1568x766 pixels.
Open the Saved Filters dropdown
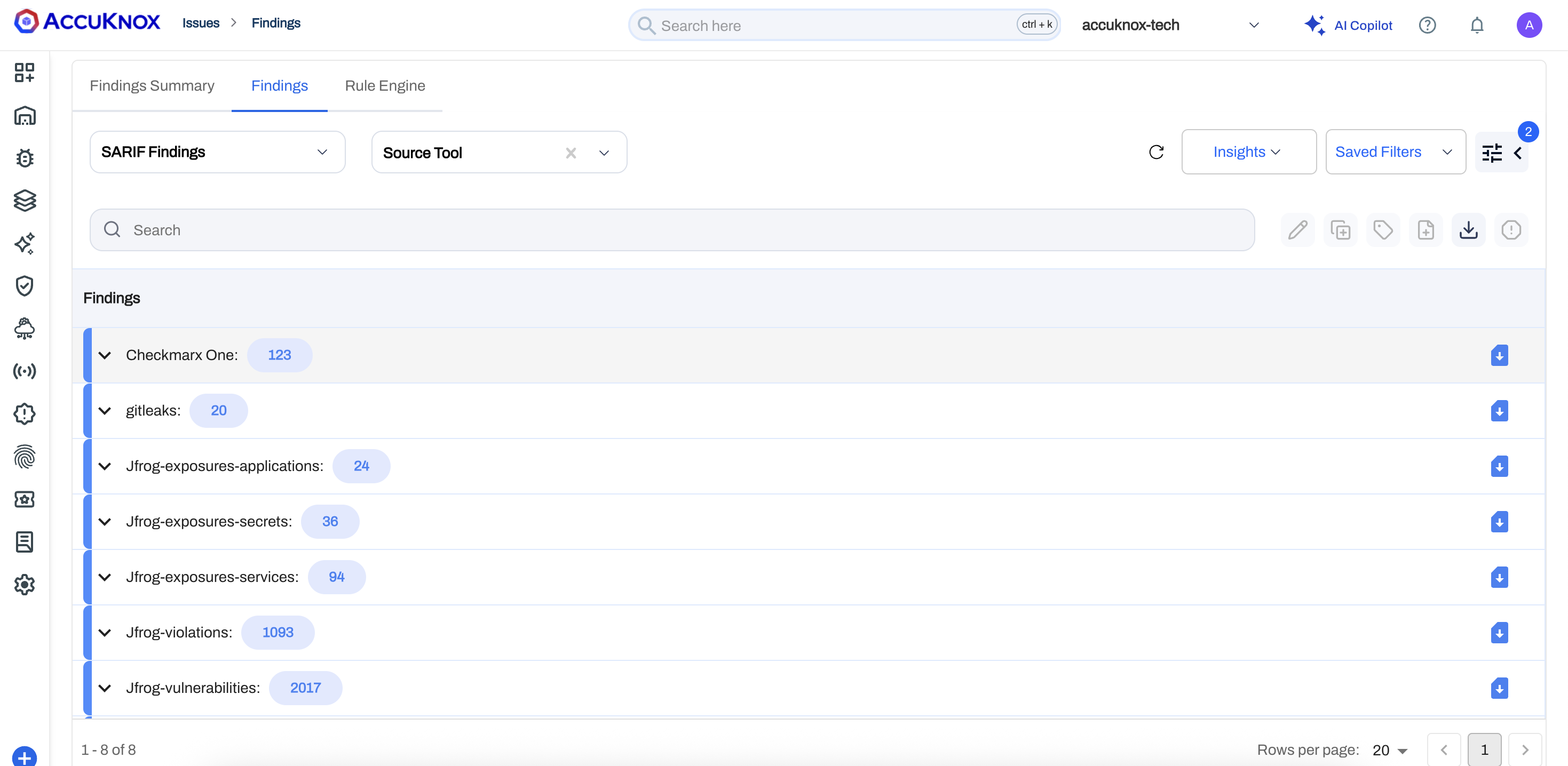point(1395,151)
